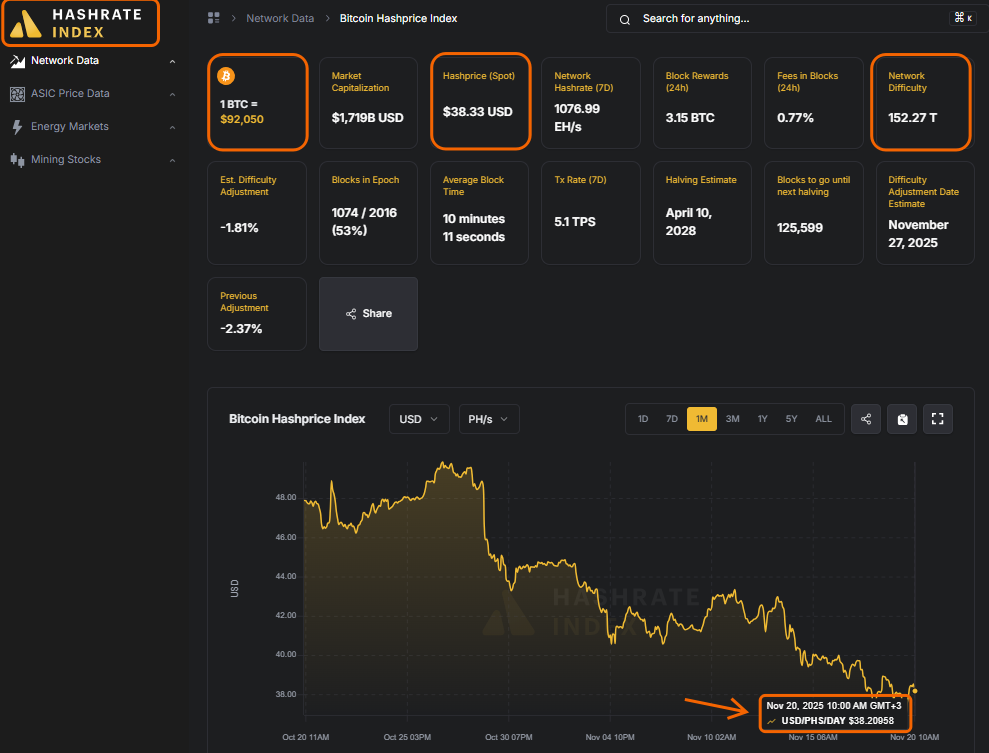The width and height of the screenshot is (989, 753).
Task: Click the Tx Rate 5.1 TPS card
Action: 590,213
